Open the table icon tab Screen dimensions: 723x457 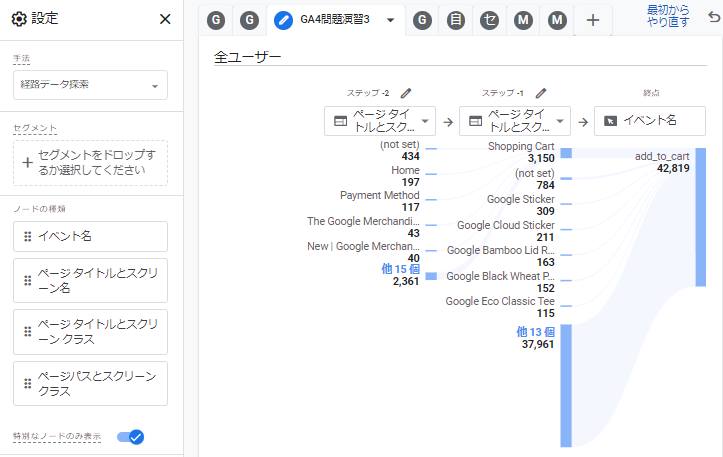(x=456, y=20)
